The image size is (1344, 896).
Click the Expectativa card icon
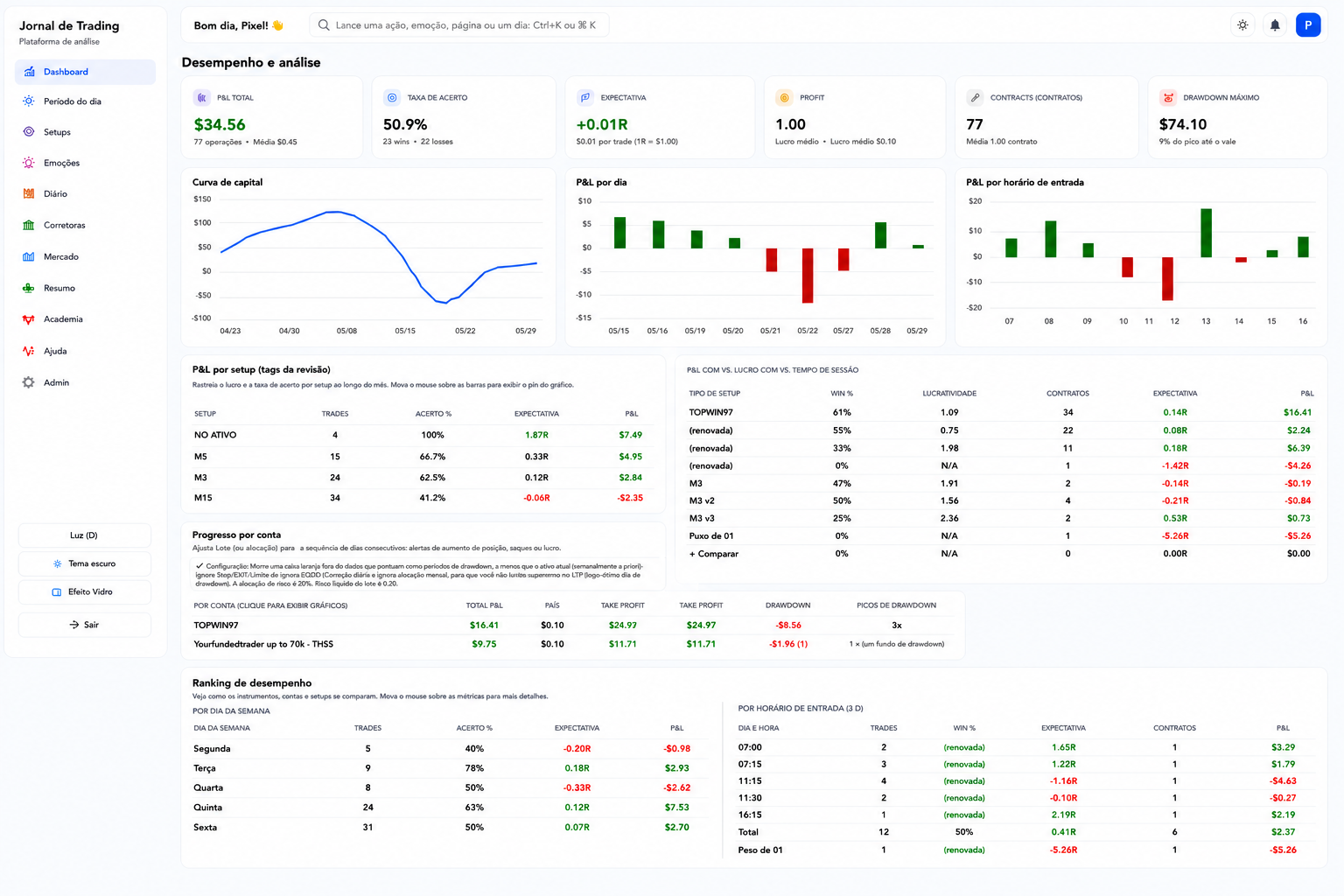[585, 98]
